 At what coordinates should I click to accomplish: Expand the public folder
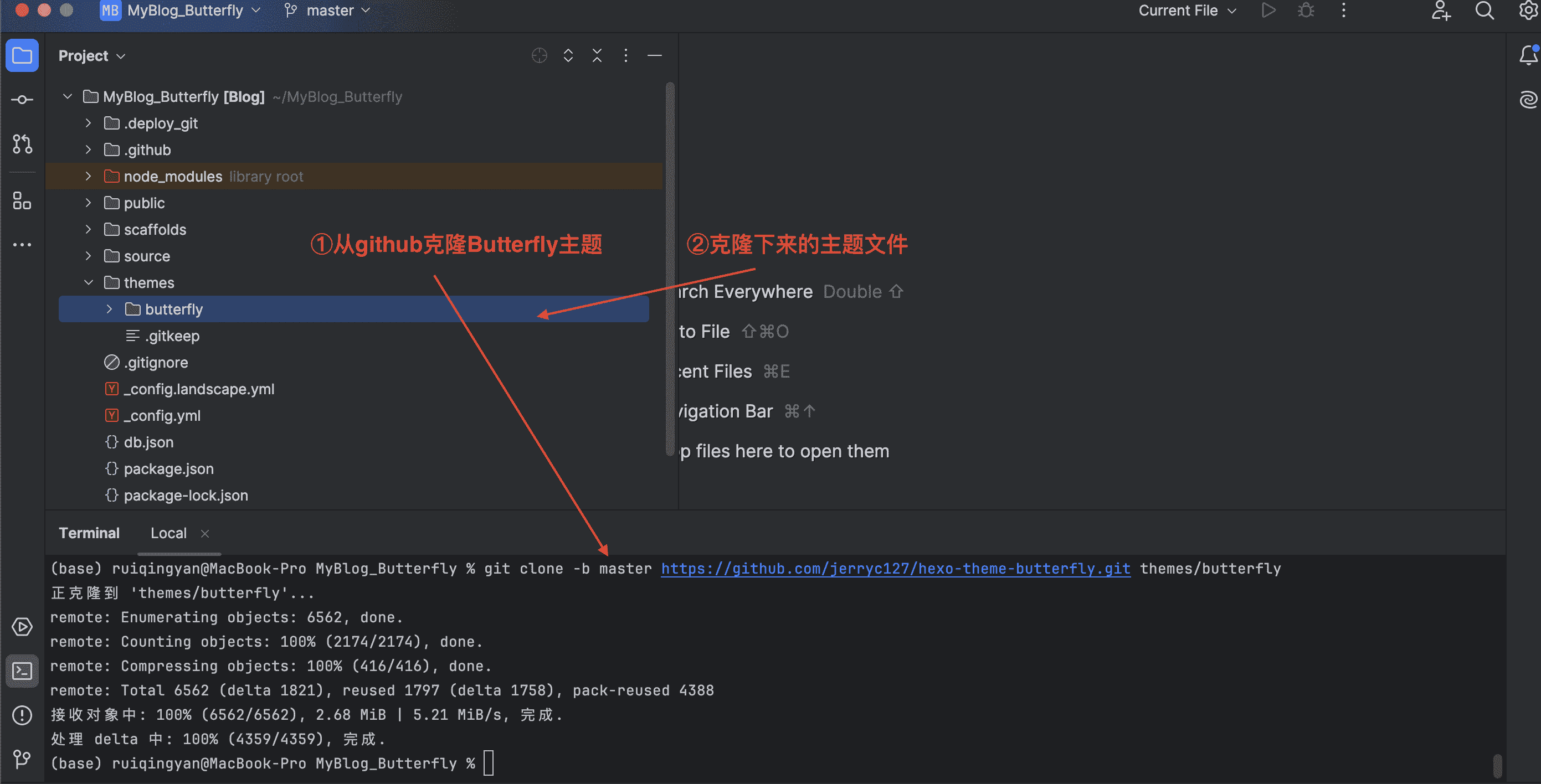tap(89, 203)
